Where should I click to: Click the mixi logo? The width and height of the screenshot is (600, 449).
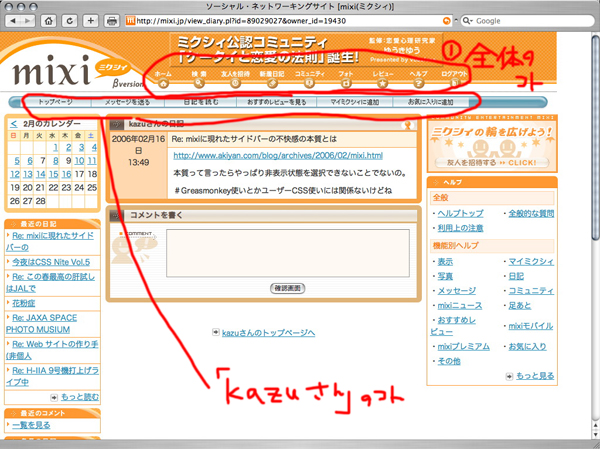pos(52,71)
